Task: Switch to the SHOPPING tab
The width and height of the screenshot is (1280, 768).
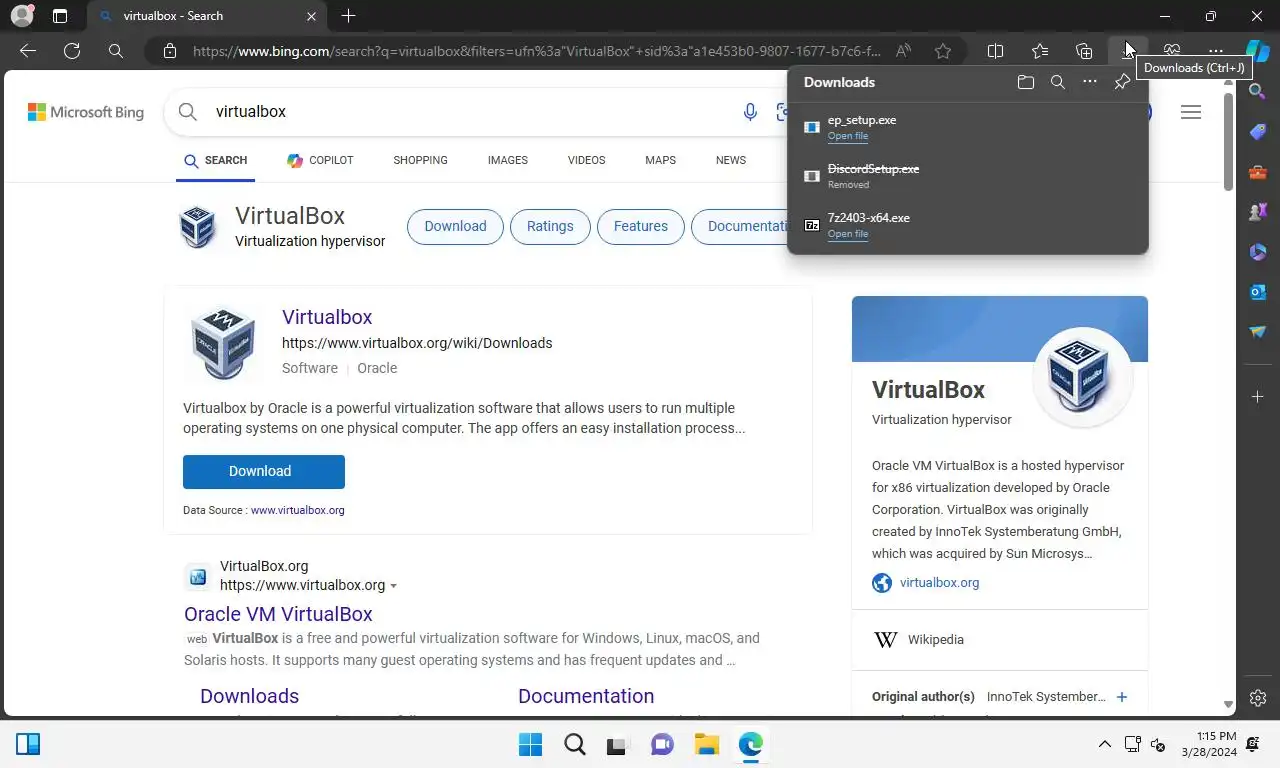Action: click(420, 160)
